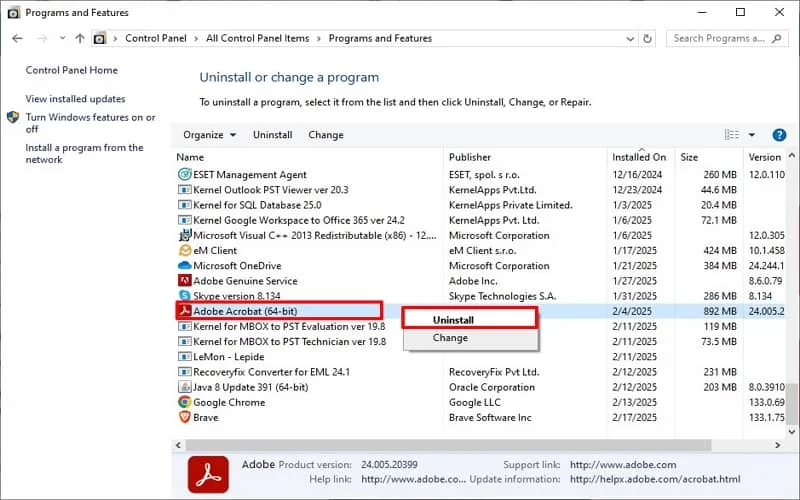Click the Kernel for SQL Database icon
The width and height of the screenshot is (800, 500).
pyautogui.click(x=184, y=205)
